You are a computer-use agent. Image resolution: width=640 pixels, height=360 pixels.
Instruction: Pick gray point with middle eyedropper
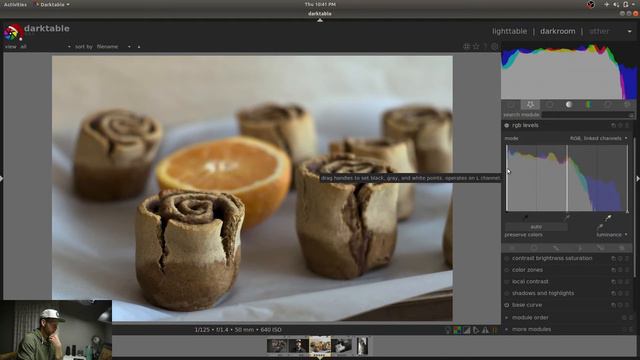coord(567,218)
